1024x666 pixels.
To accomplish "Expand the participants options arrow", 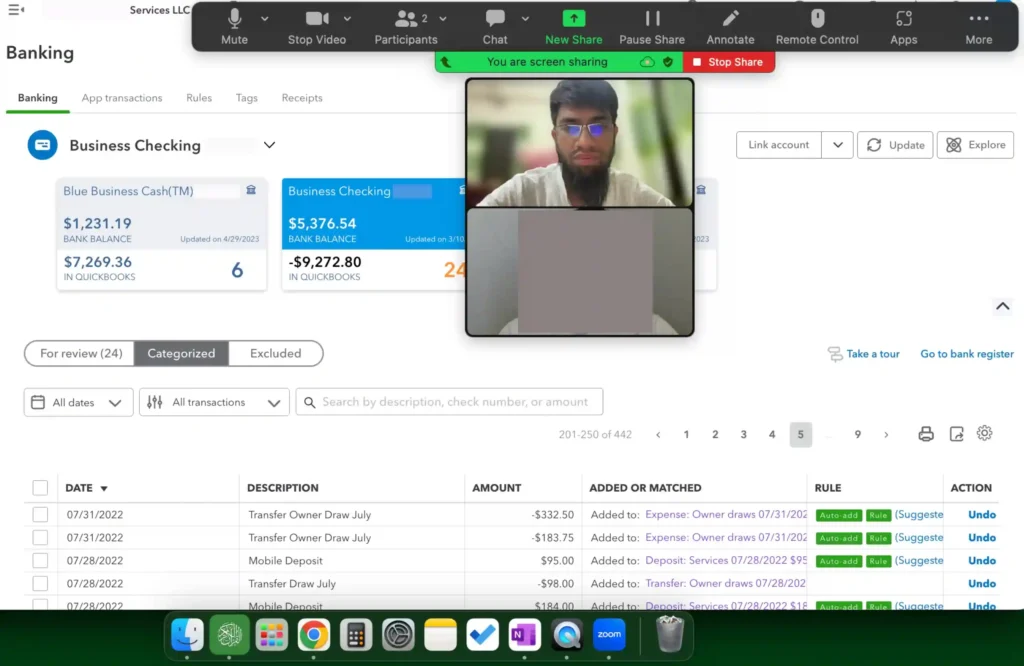I will tap(443, 19).
